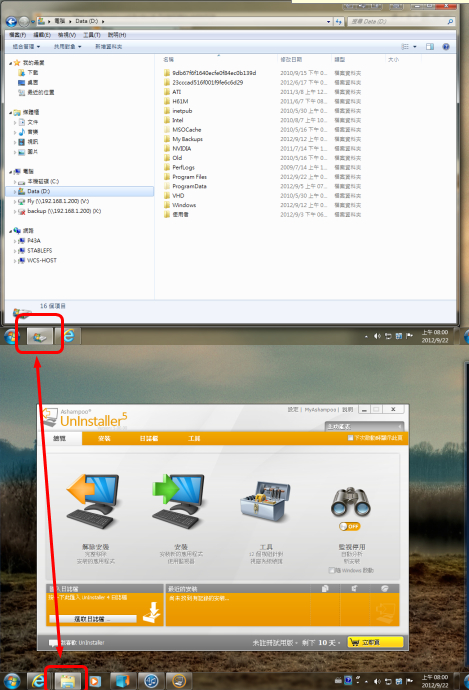Click the green-arrow install computer icon

(180, 501)
